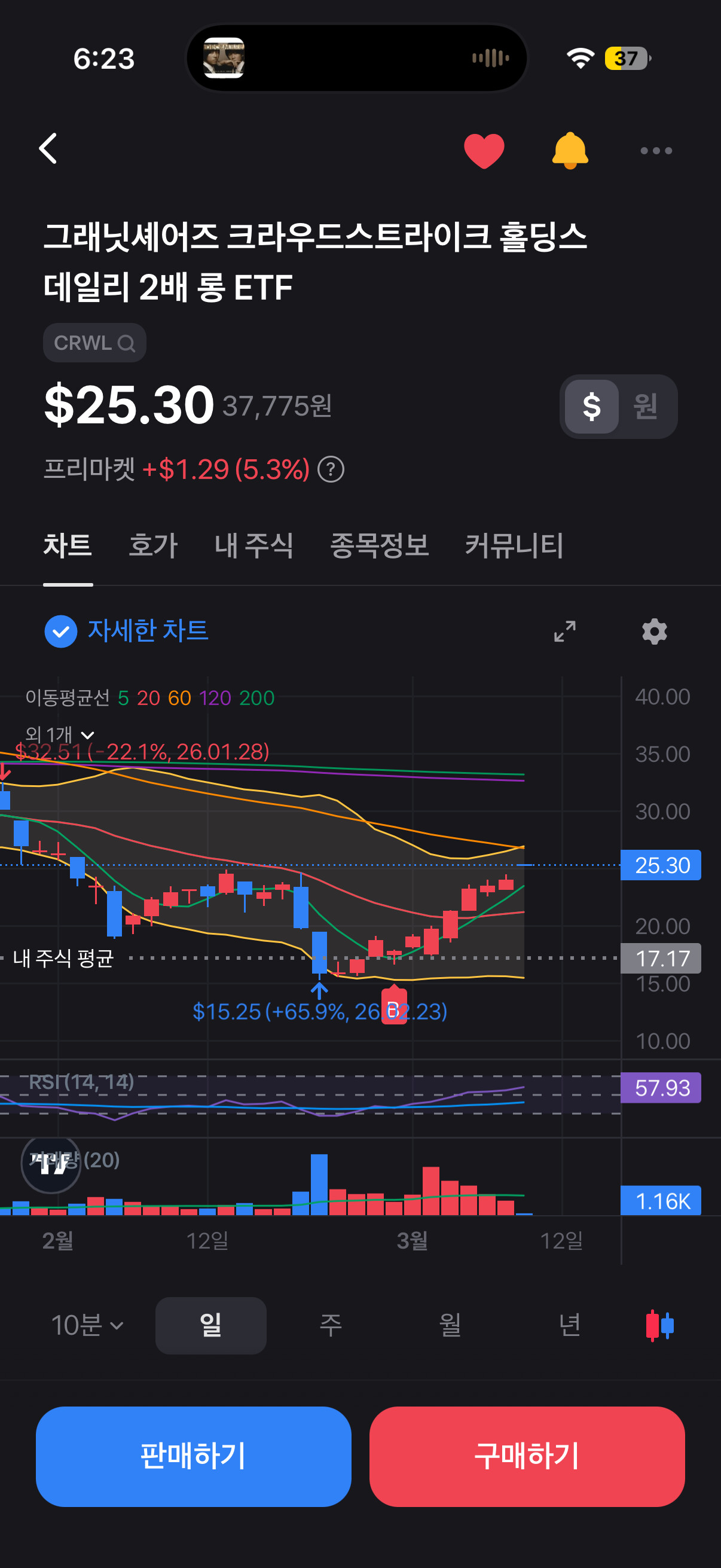Screen dimensions: 721x1568
Task: Open price alerts with the bell icon
Action: coord(570,150)
